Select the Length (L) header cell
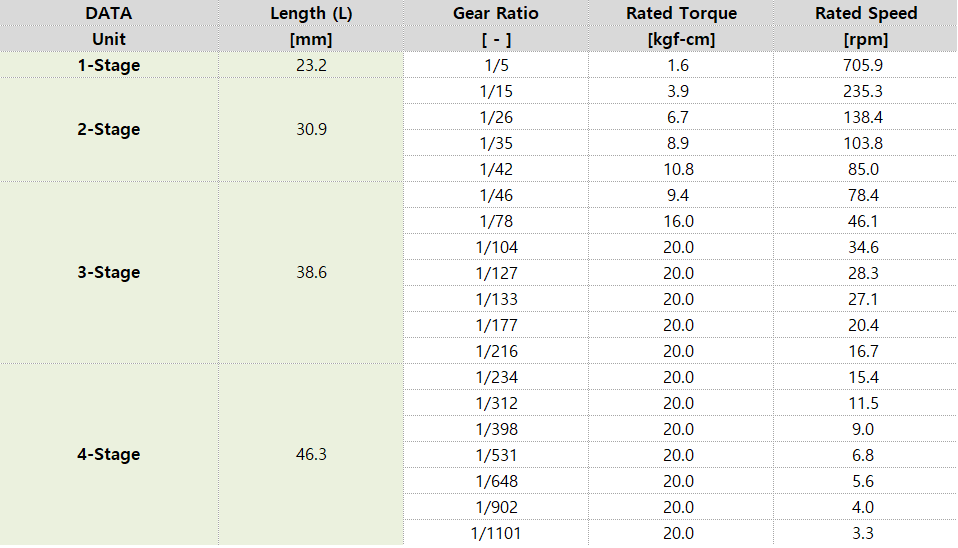Viewport: 958px width, 548px height. (311, 13)
